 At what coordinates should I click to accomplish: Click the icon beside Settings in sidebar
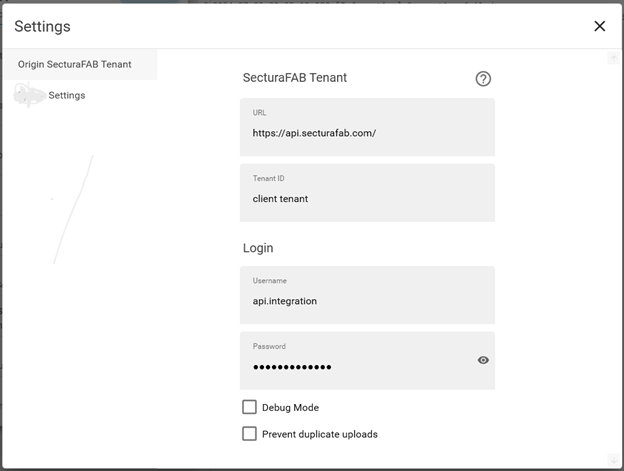tap(29, 95)
